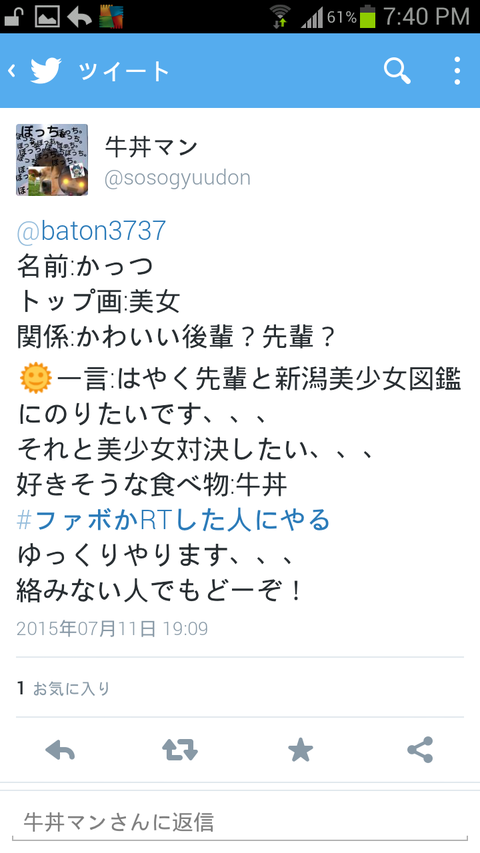
Task: Tap the back arrow in header
Action: [11, 71]
